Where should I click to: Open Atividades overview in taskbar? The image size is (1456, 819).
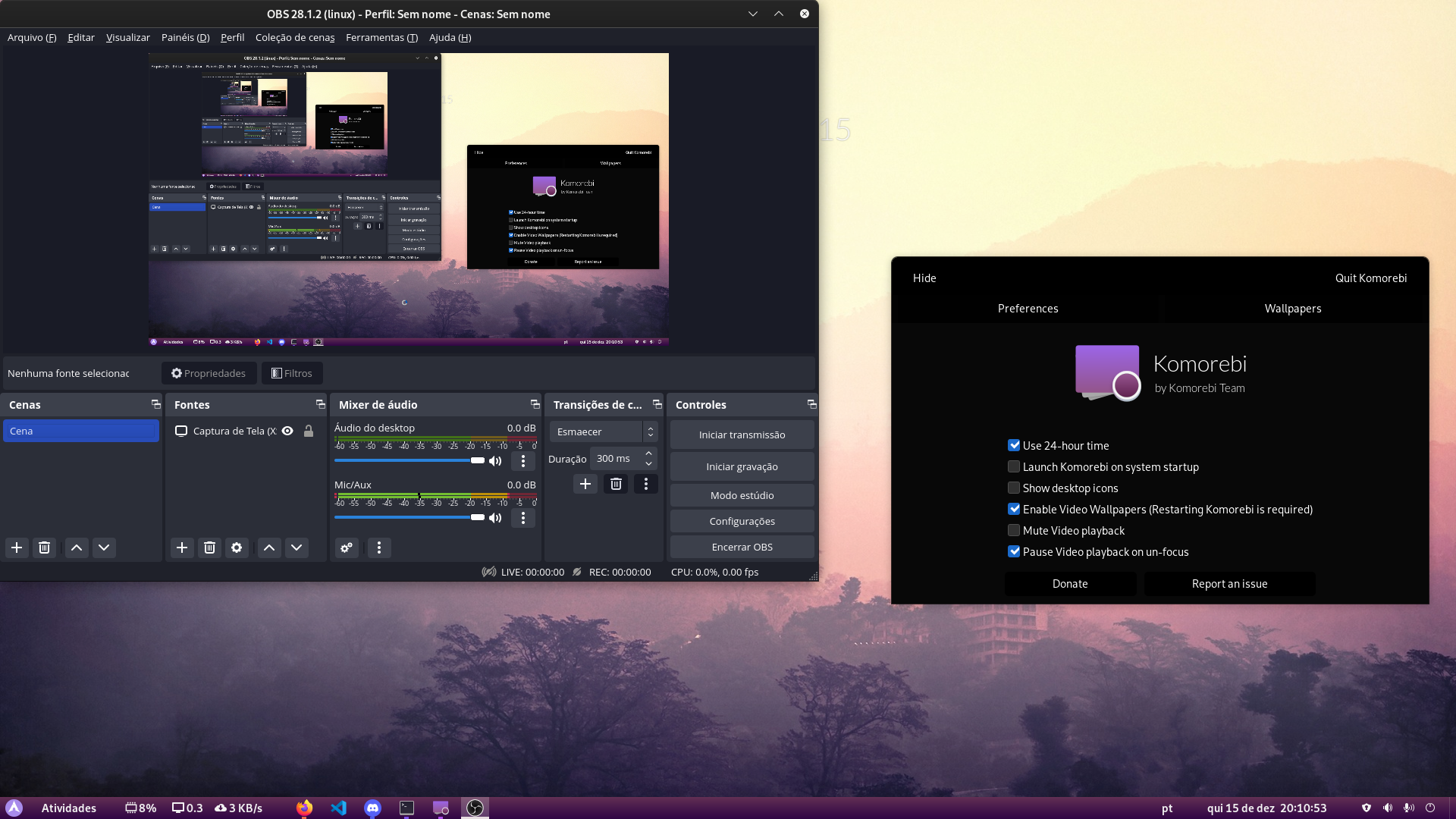[68, 808]
